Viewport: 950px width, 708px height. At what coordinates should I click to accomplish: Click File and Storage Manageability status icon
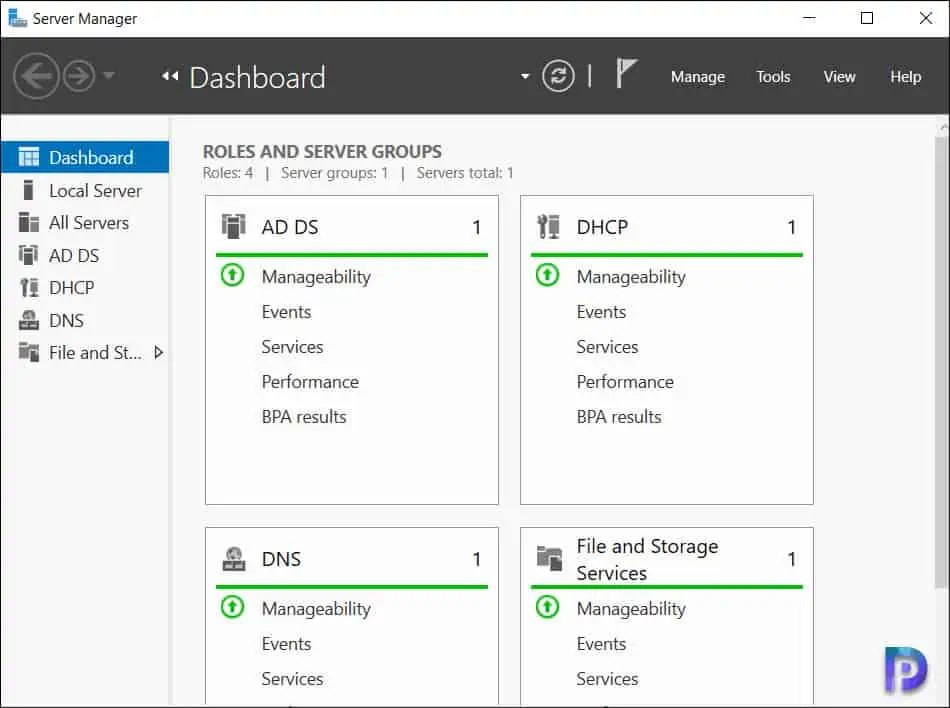click(x=548, y=607)
